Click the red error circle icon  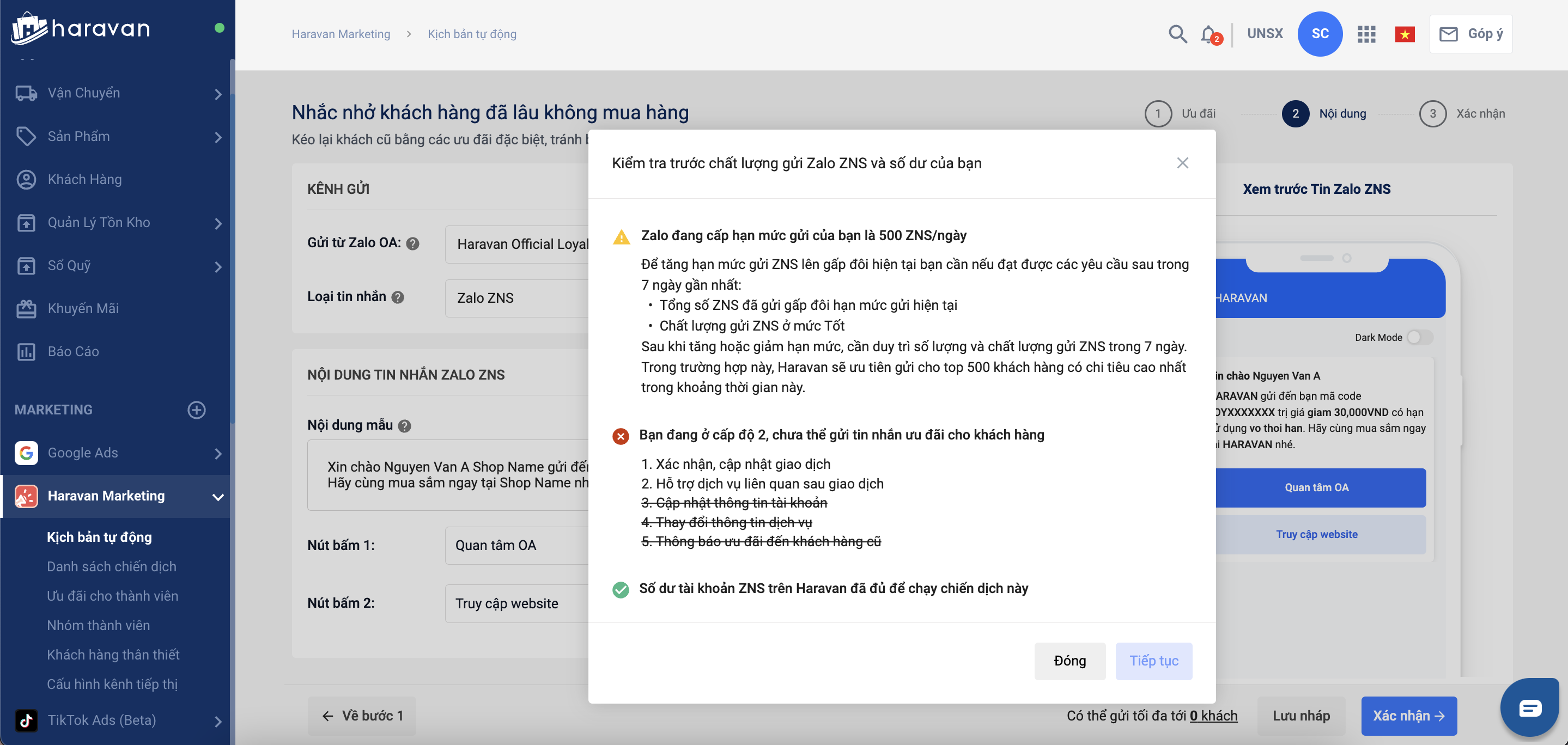pyautogui.click(x=620, y=436)
